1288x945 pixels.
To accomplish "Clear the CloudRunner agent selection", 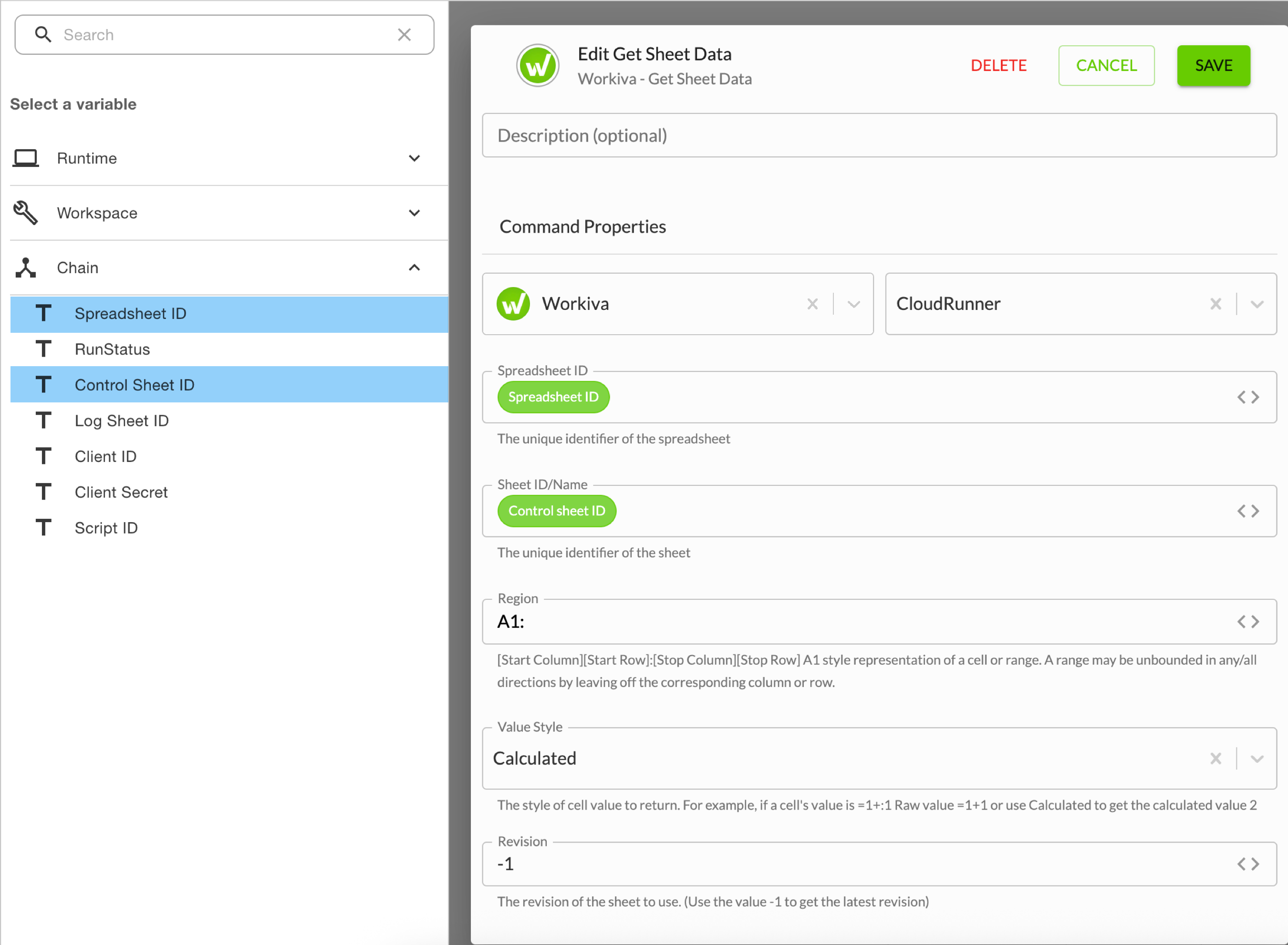I will [x=1215, y=304].
